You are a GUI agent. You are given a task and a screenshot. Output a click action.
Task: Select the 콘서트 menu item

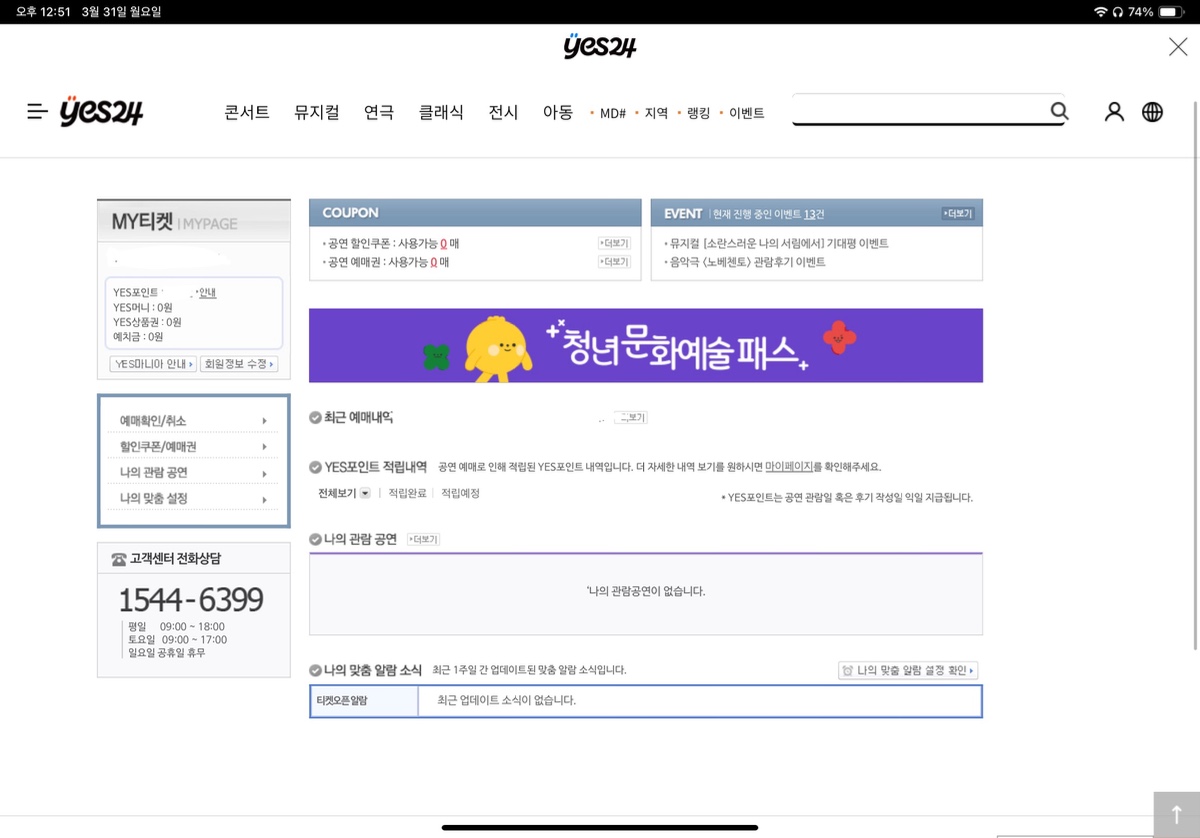pyautogui.click(x=247, y=113)
